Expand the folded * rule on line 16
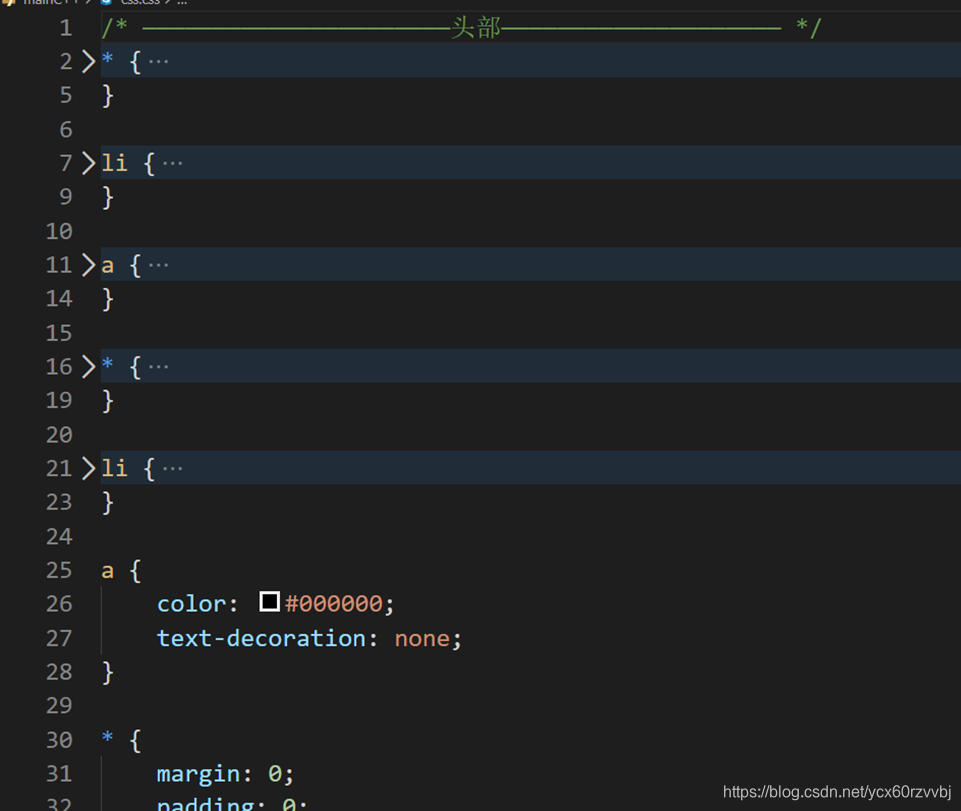Screen dimensions: 961x811 coord(87,366)
